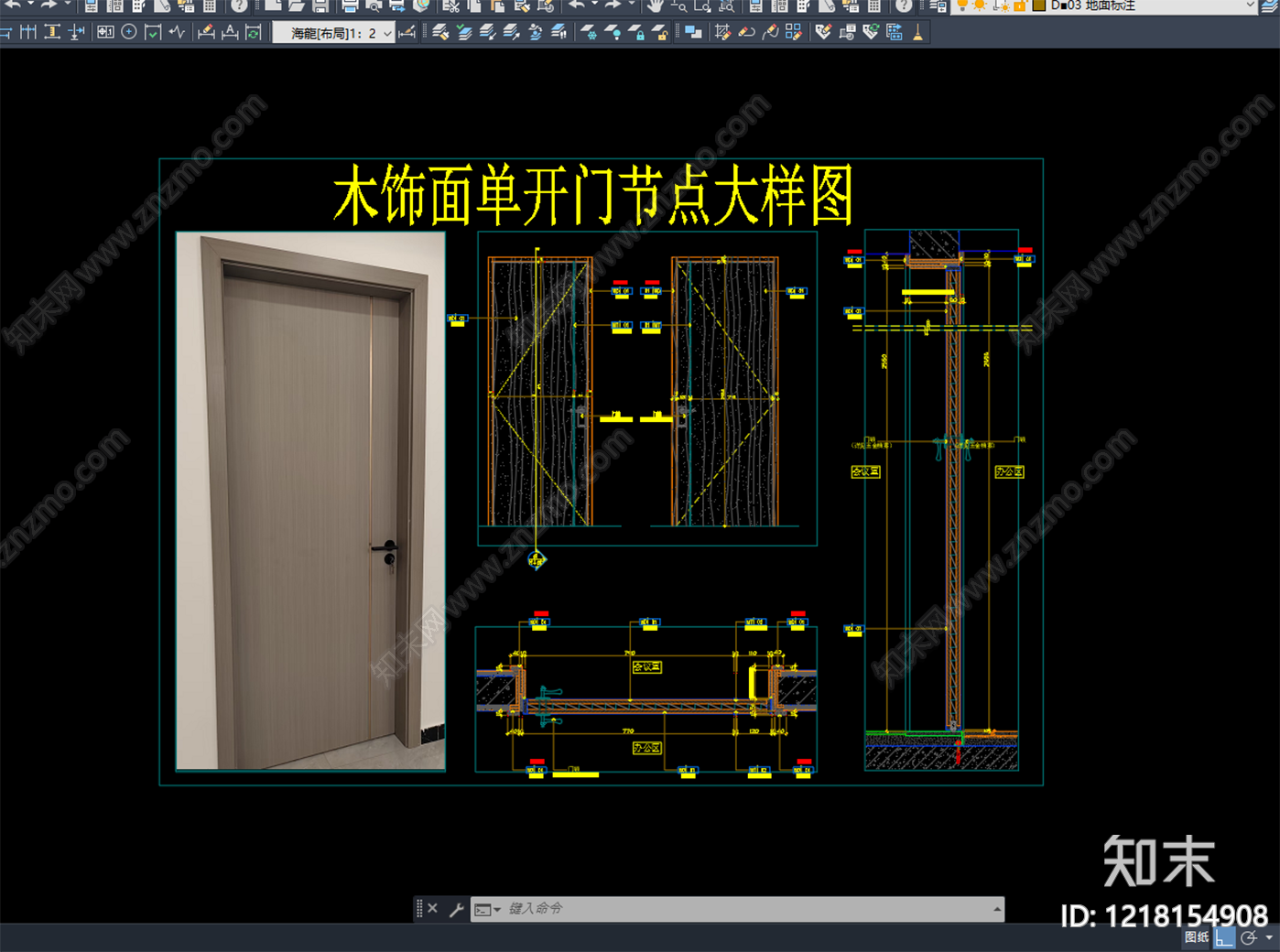Viewport: 1280px width, 952px height.
Task: Activate the Zoom Window tool
Action: [702, 5]
